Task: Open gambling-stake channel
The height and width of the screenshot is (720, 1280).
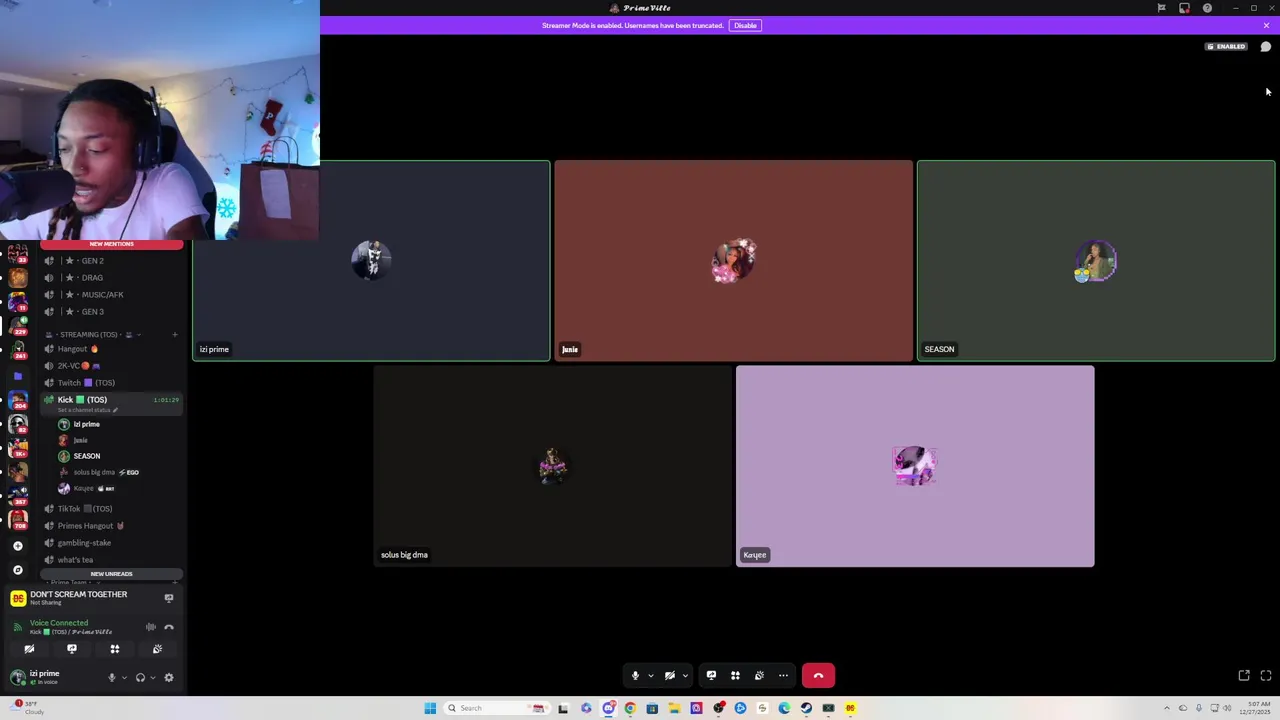Action: coord(110,543)
